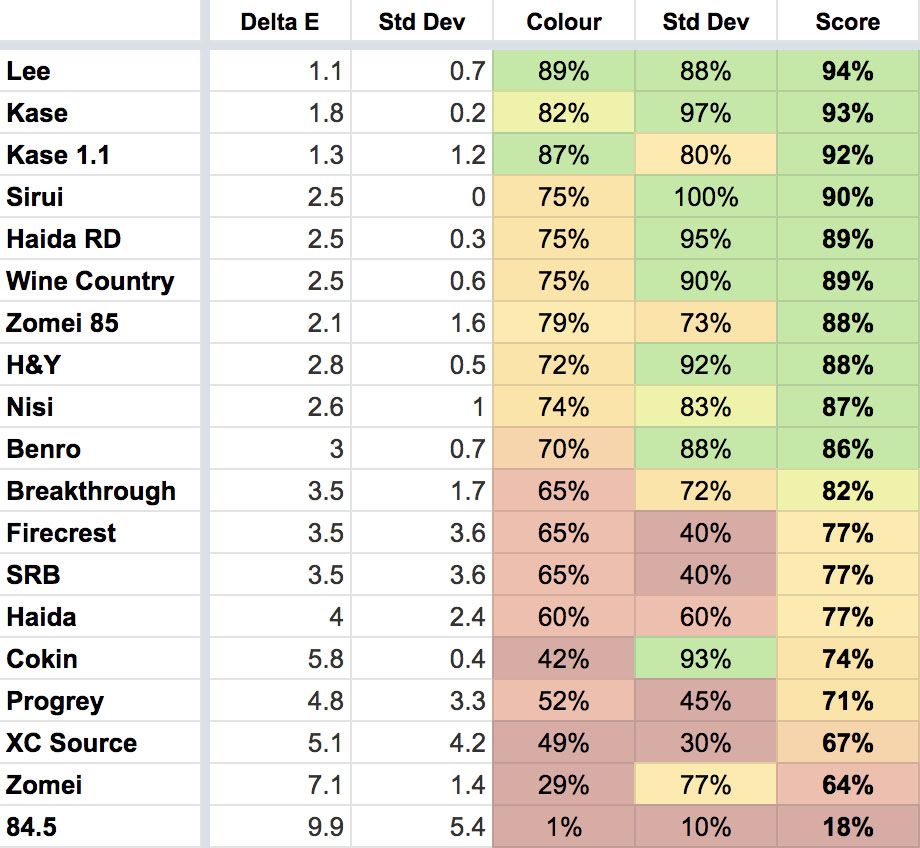
Task: Click the Score column header
Action: point(848,22)
